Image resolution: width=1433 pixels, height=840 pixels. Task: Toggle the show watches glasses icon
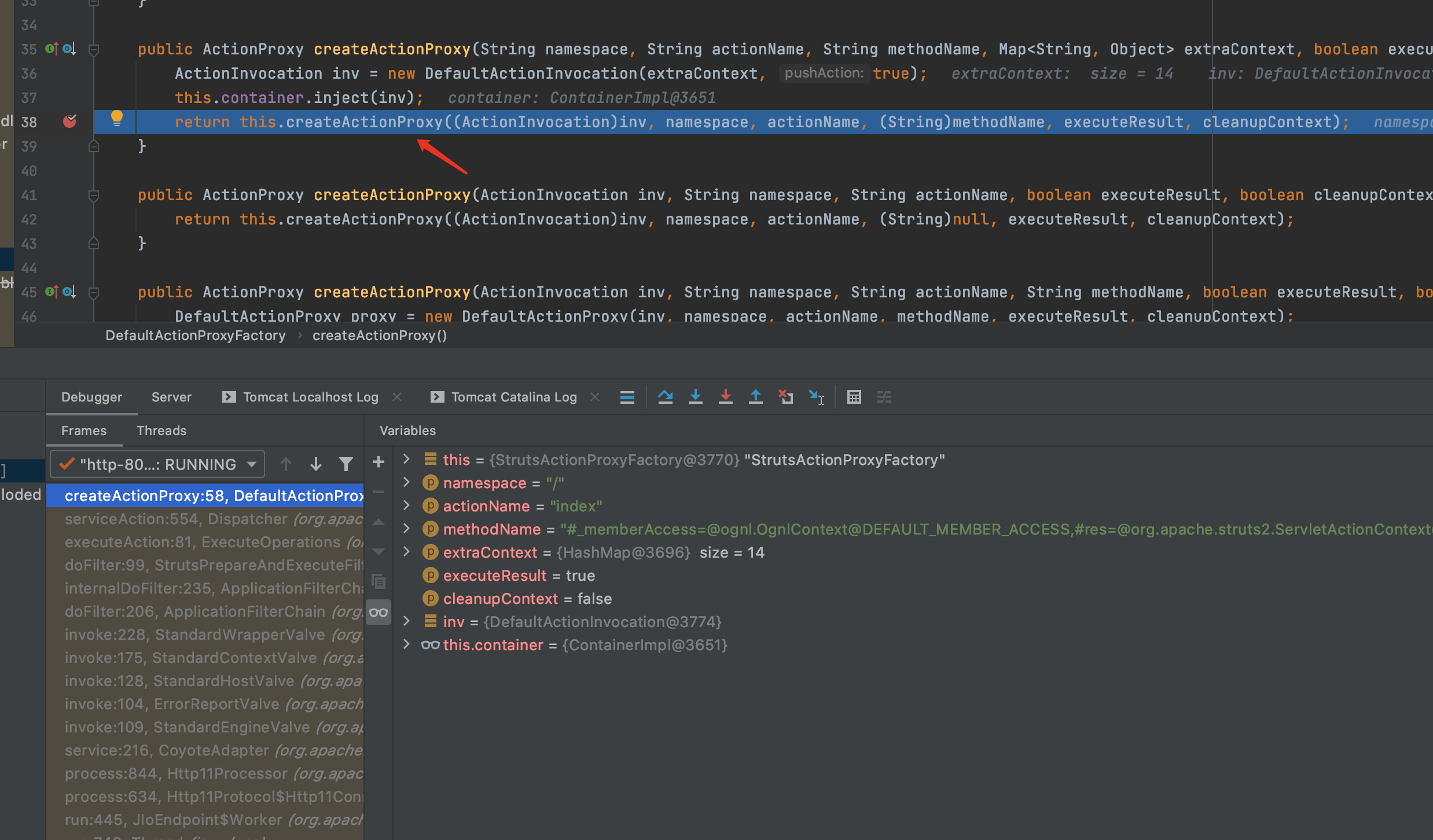pos(379,612)
